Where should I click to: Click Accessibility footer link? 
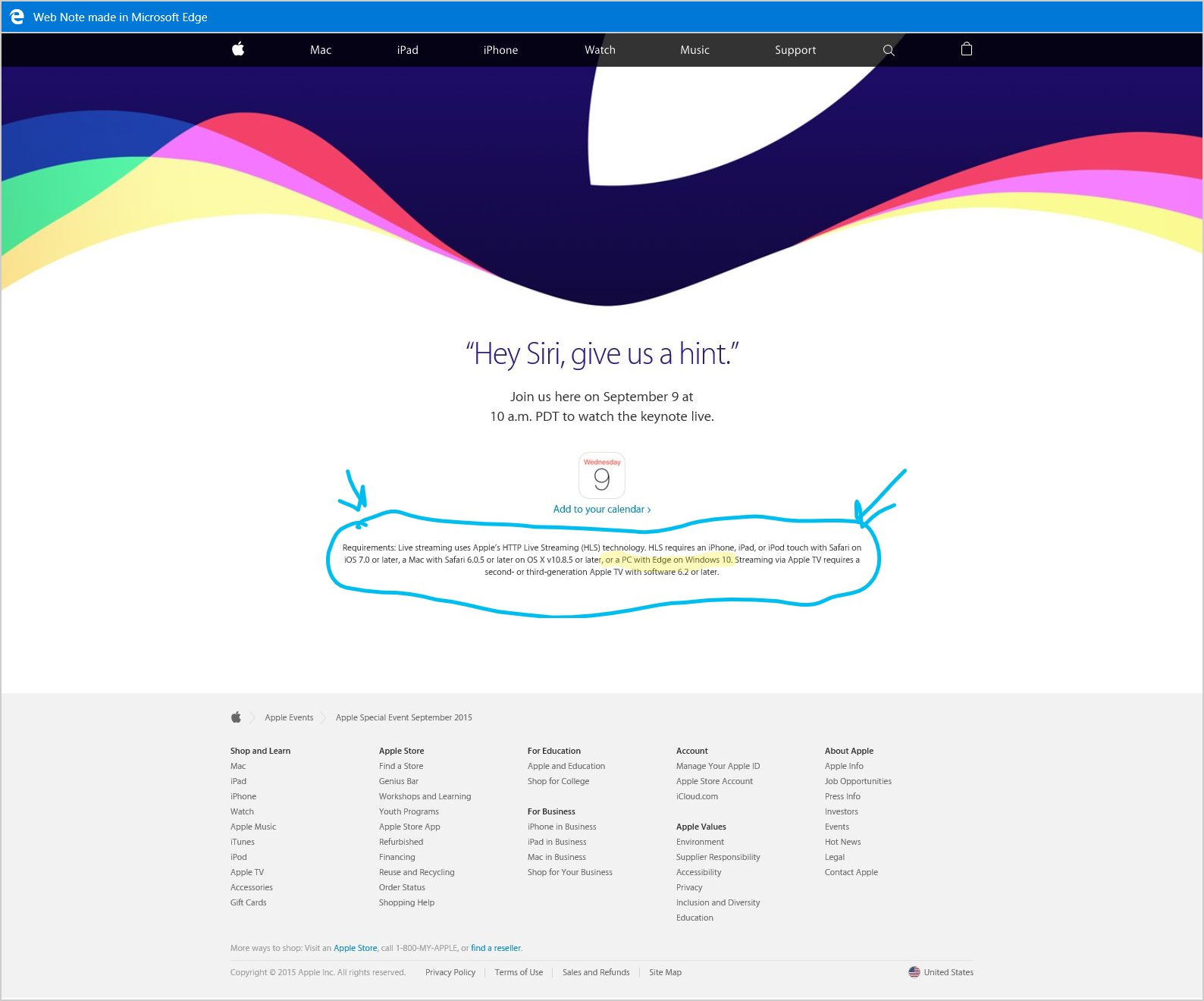[x=699, y=872]
